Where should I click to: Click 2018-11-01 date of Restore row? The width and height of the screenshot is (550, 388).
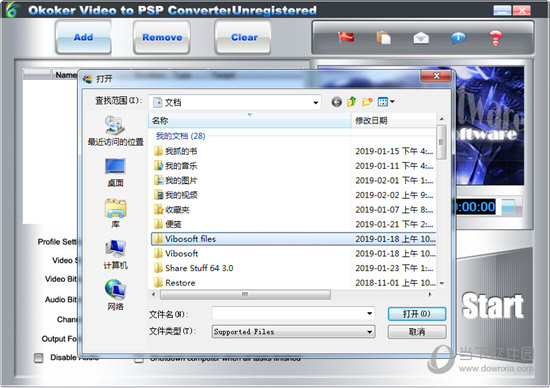click(x=395, y=282)
